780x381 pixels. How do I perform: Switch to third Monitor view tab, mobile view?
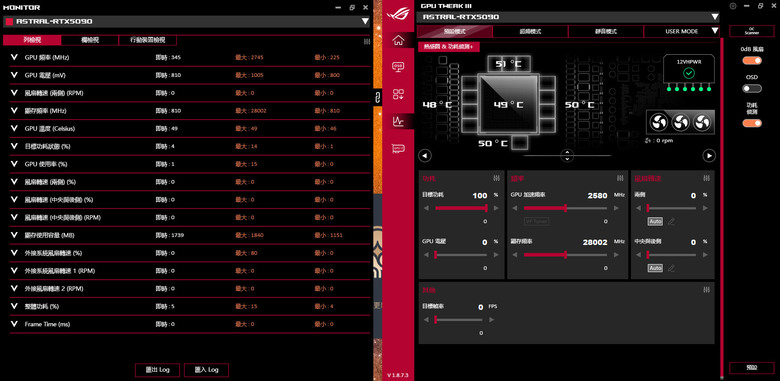(148, 40)
